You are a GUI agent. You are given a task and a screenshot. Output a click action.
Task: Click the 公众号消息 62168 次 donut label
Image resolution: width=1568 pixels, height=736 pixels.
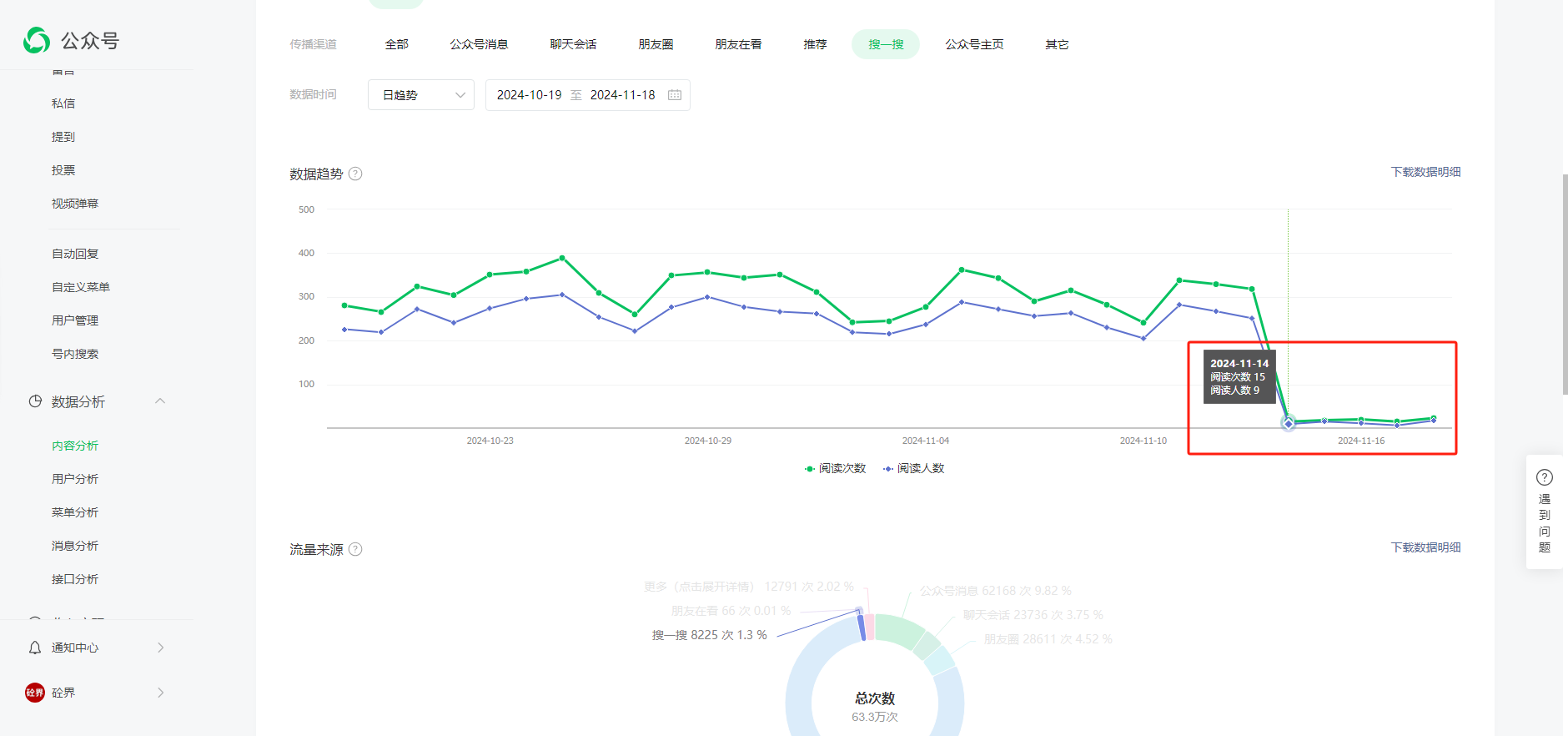[x=996, y=591]
